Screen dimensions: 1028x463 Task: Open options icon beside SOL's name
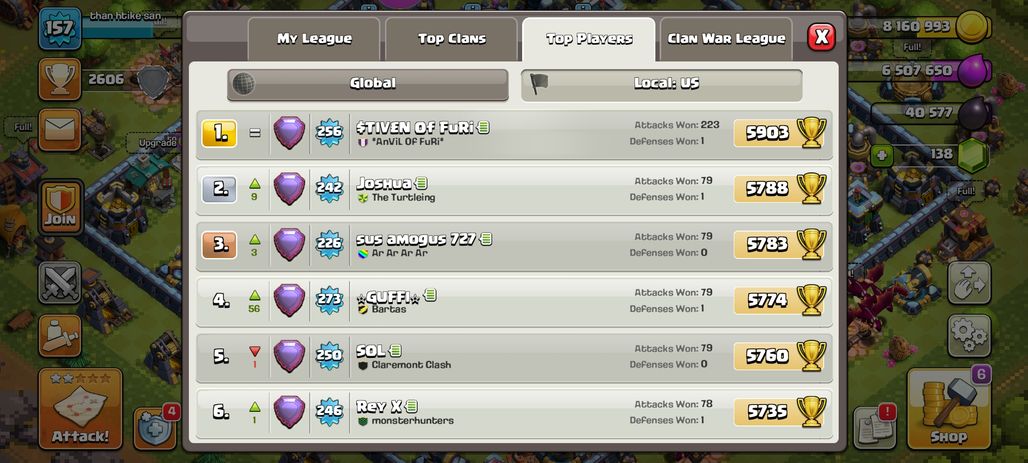[395, 351]
